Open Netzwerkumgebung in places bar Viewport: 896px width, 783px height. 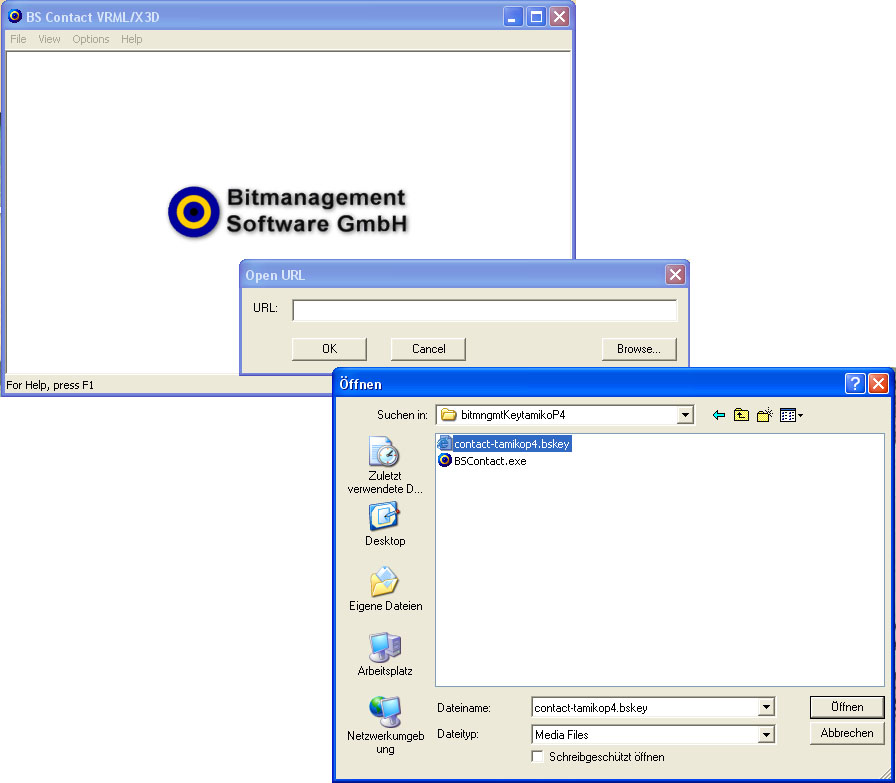385,725
